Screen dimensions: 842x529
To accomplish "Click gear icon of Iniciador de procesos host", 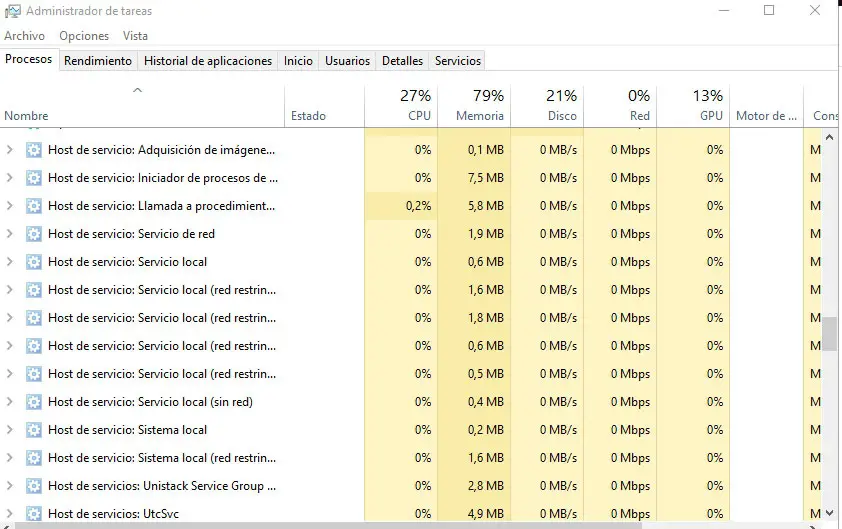I will click(34, 178).
